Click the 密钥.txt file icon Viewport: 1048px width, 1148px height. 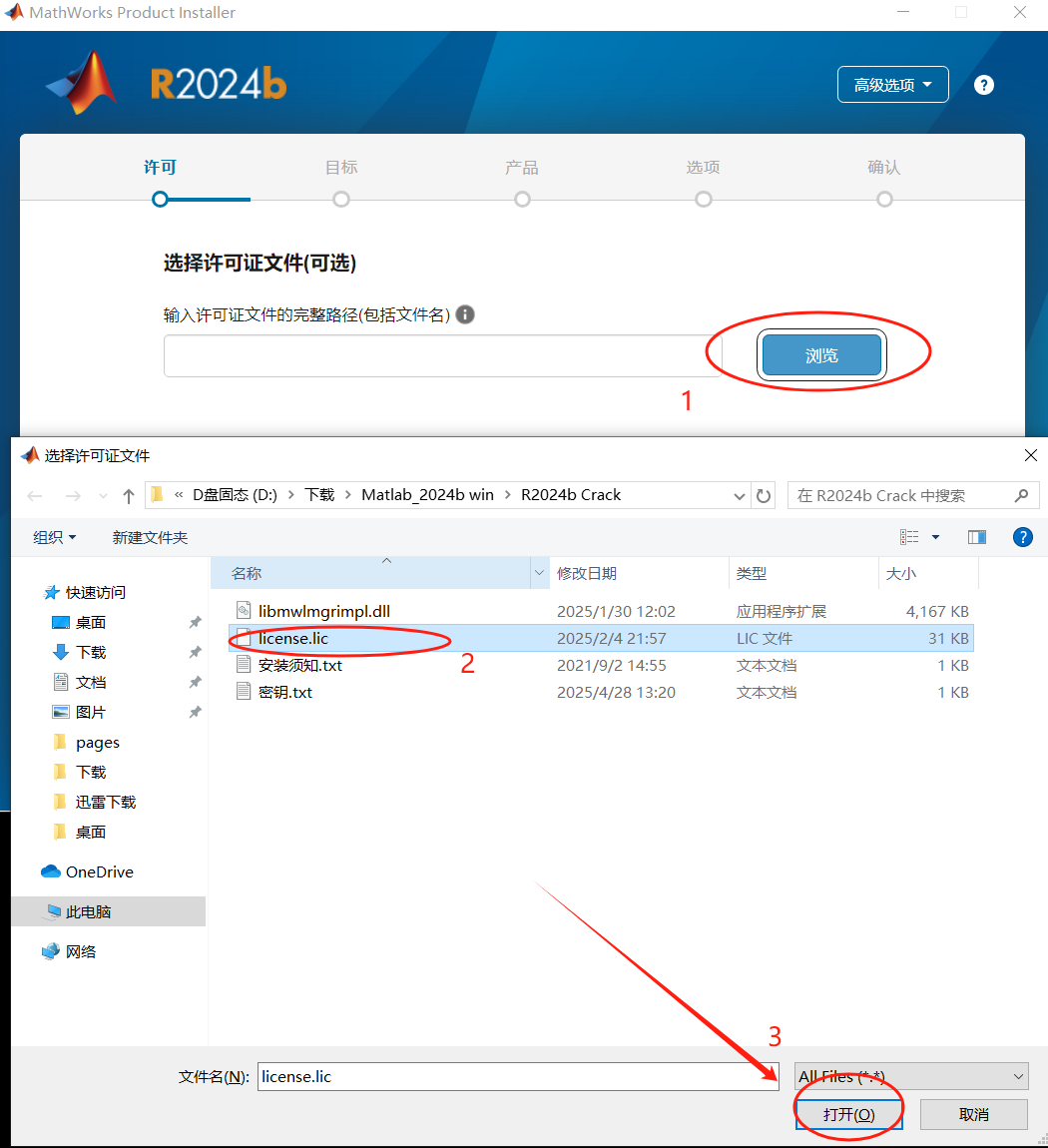tap(244, 691)
